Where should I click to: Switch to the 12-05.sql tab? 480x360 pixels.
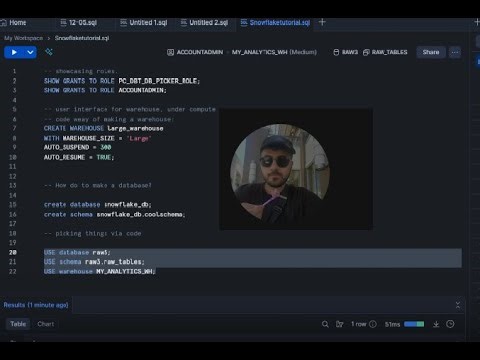79,23
